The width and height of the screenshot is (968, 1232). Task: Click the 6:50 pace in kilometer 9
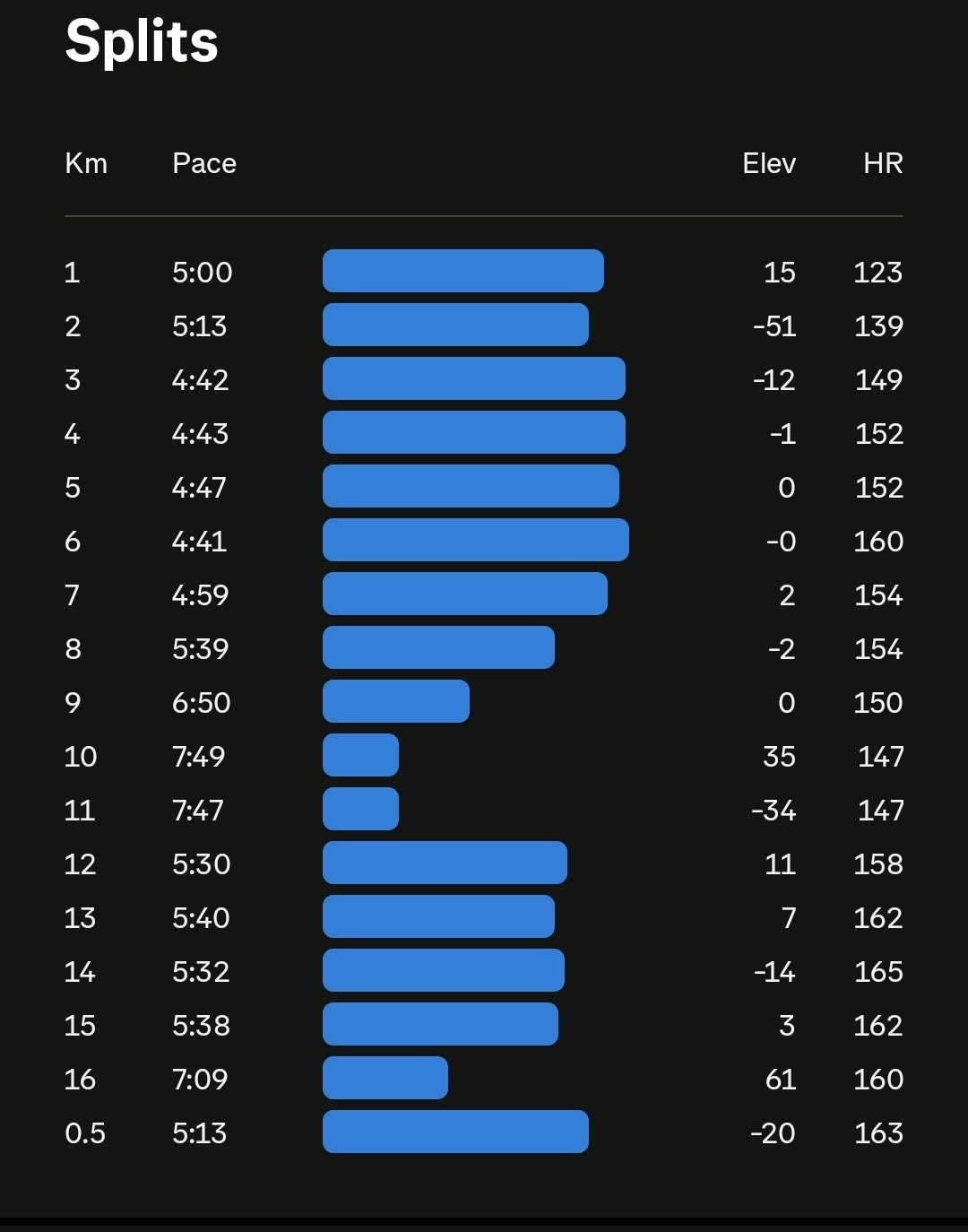[202, 703]
